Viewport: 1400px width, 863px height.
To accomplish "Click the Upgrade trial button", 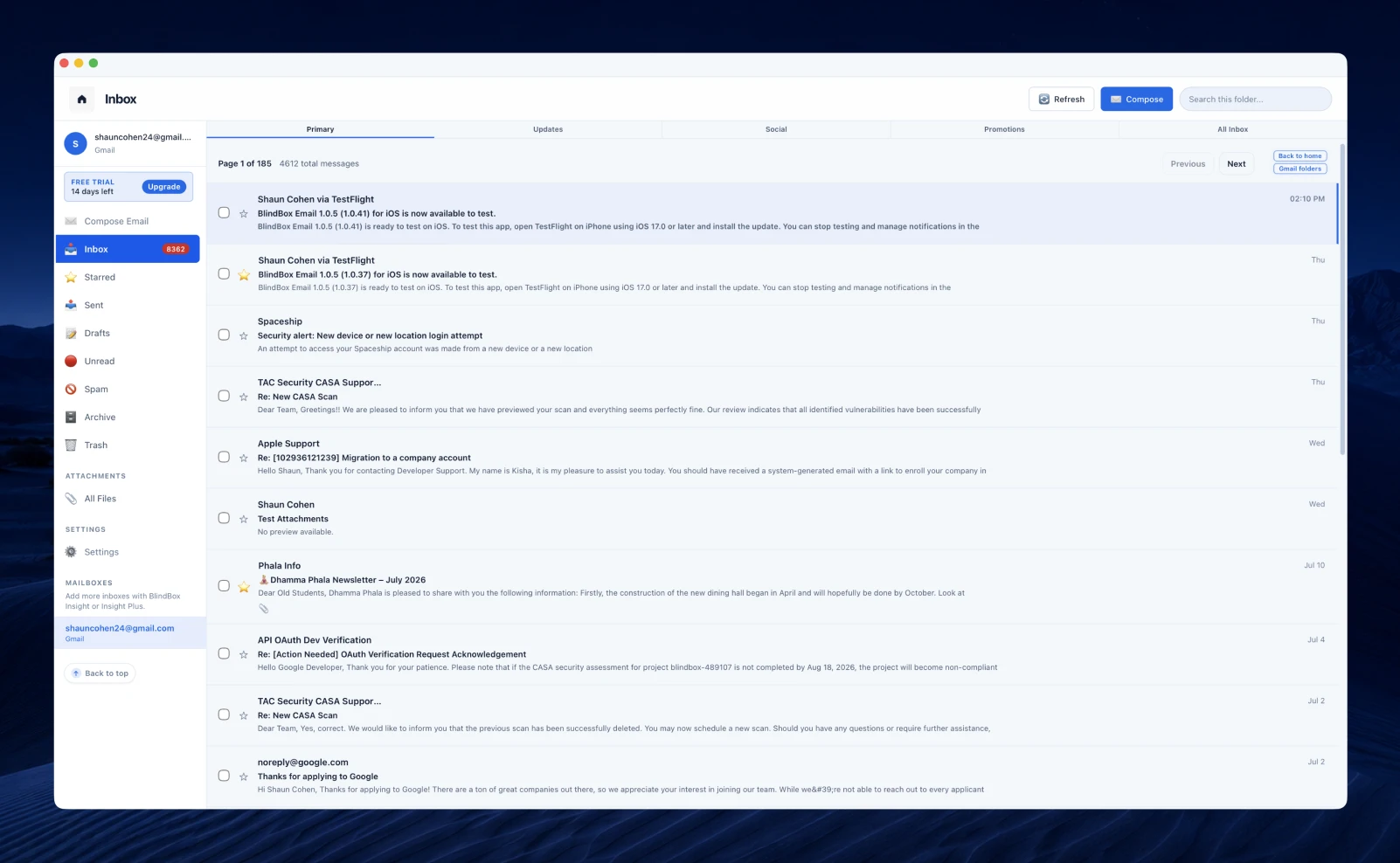I will tap(163, 187).
